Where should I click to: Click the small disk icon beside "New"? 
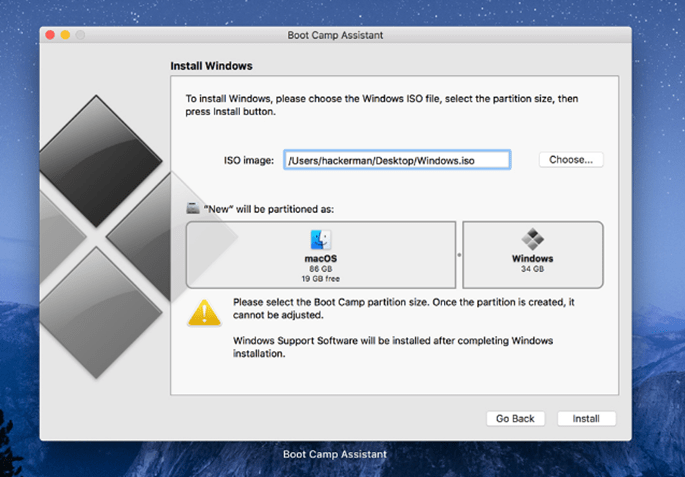pos(192,209)
